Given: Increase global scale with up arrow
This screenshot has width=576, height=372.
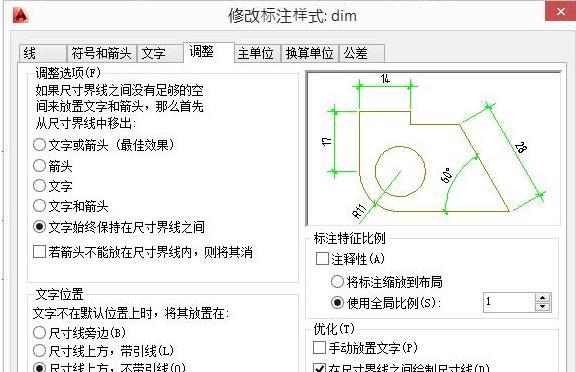Looking at the screenshot, I should (543, 298).
